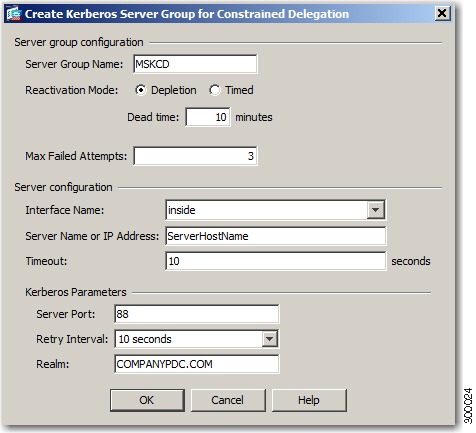Click the Timeout seconds field
476x433 pixels.
(x=275, y=261)
